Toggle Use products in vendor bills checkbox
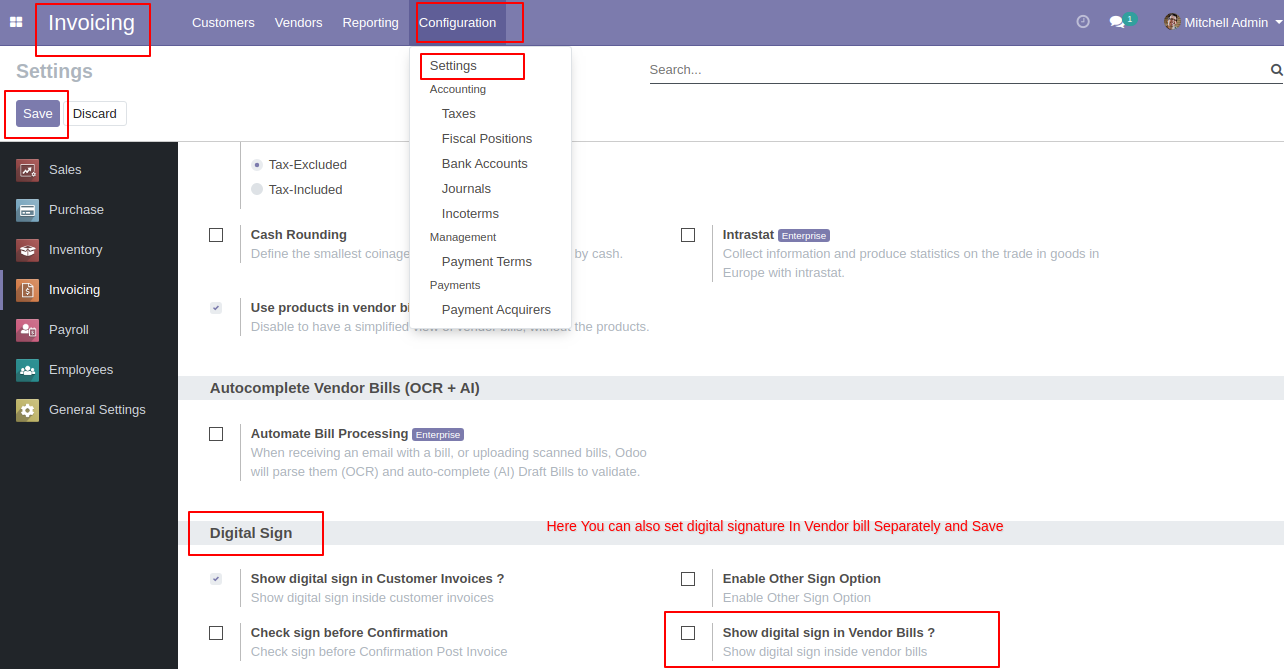 tap(216, 308)
